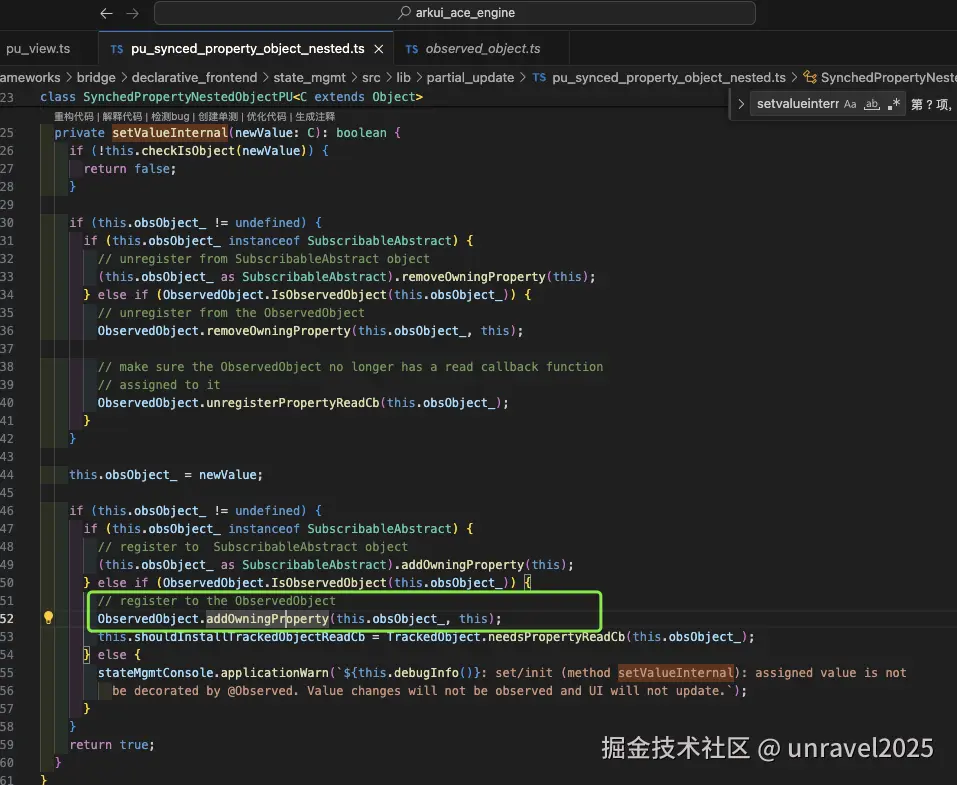
Task: Click the 解释代码 code lens action
Action: click(122, 117)
